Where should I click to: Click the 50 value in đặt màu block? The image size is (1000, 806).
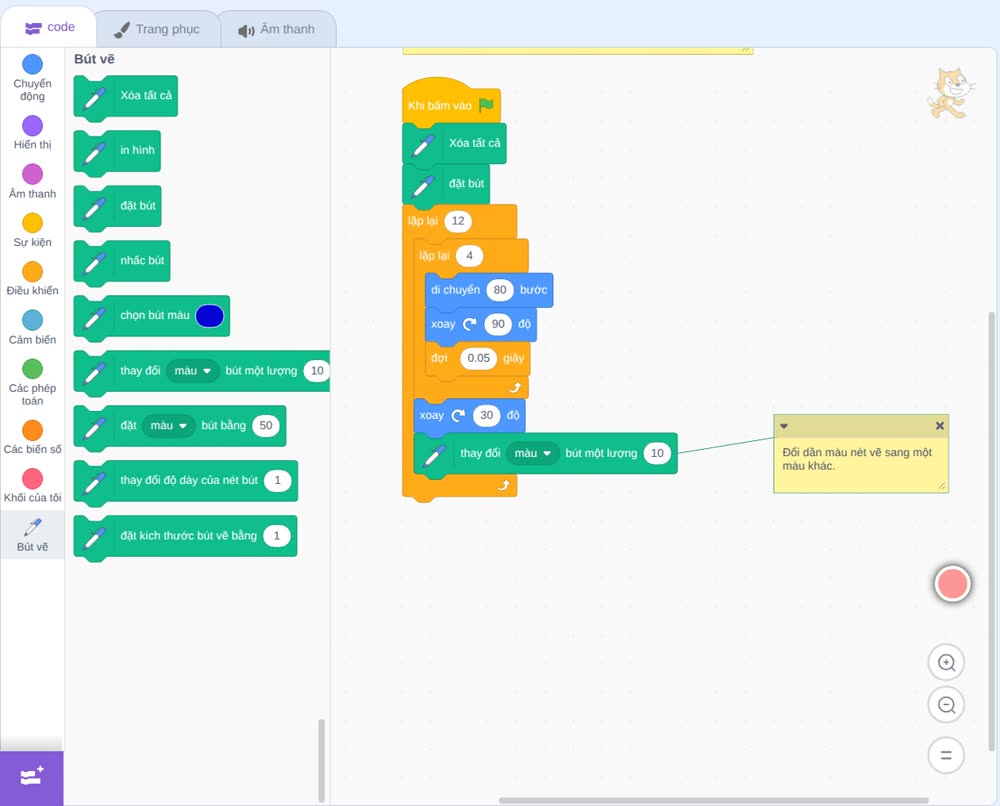(266, 425)
